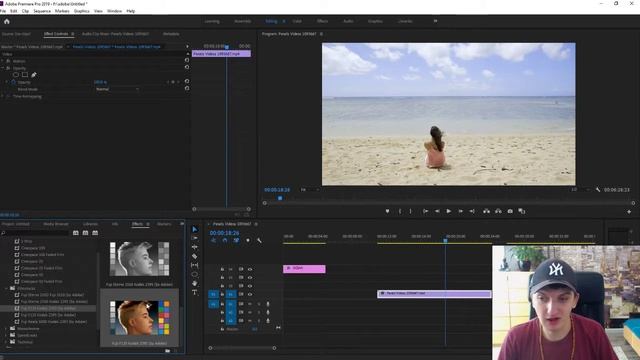Expand the Motion effect properties
640x360 pixels.
click(x=3, y=61)
